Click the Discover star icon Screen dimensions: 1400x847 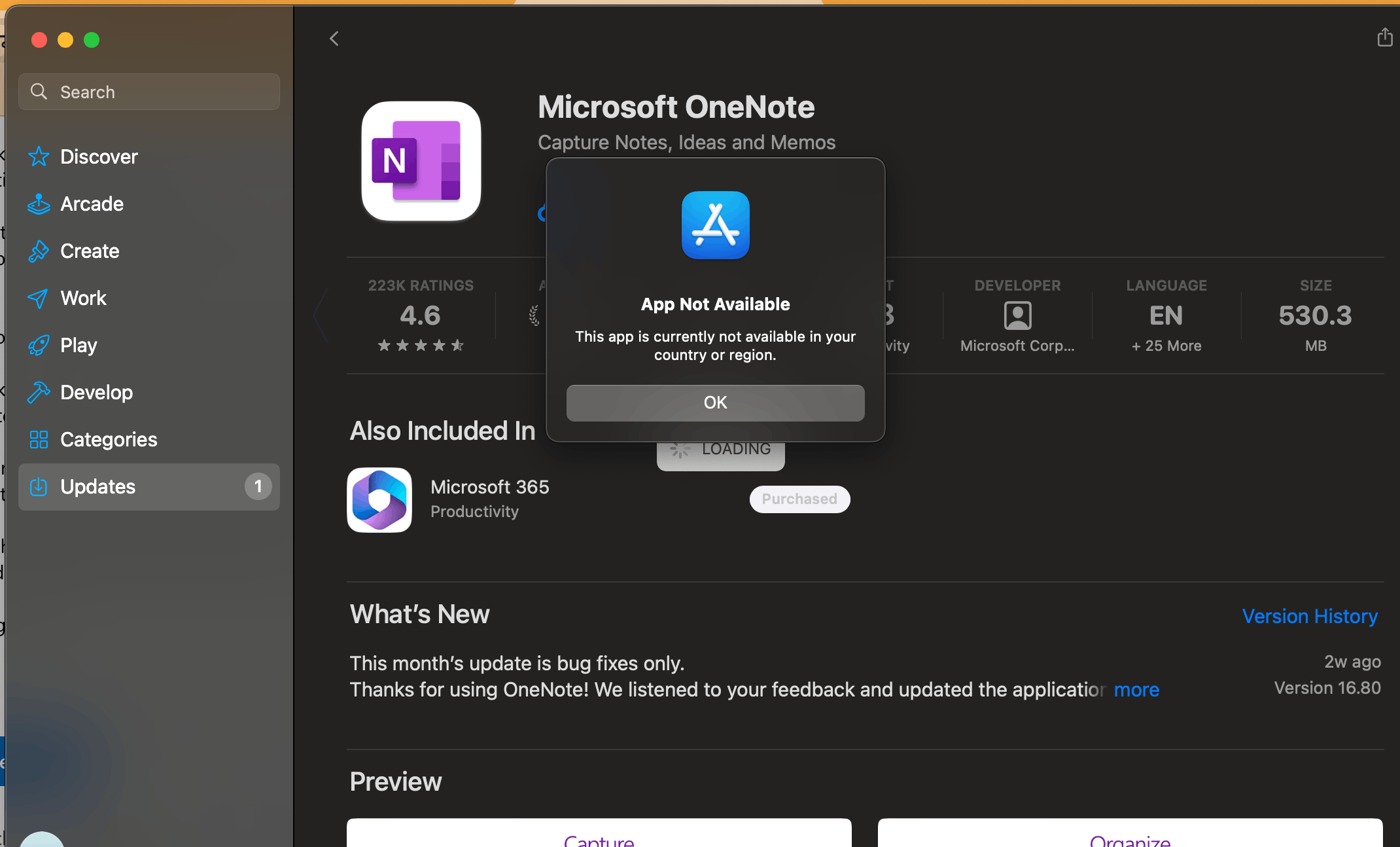point(39,156)
